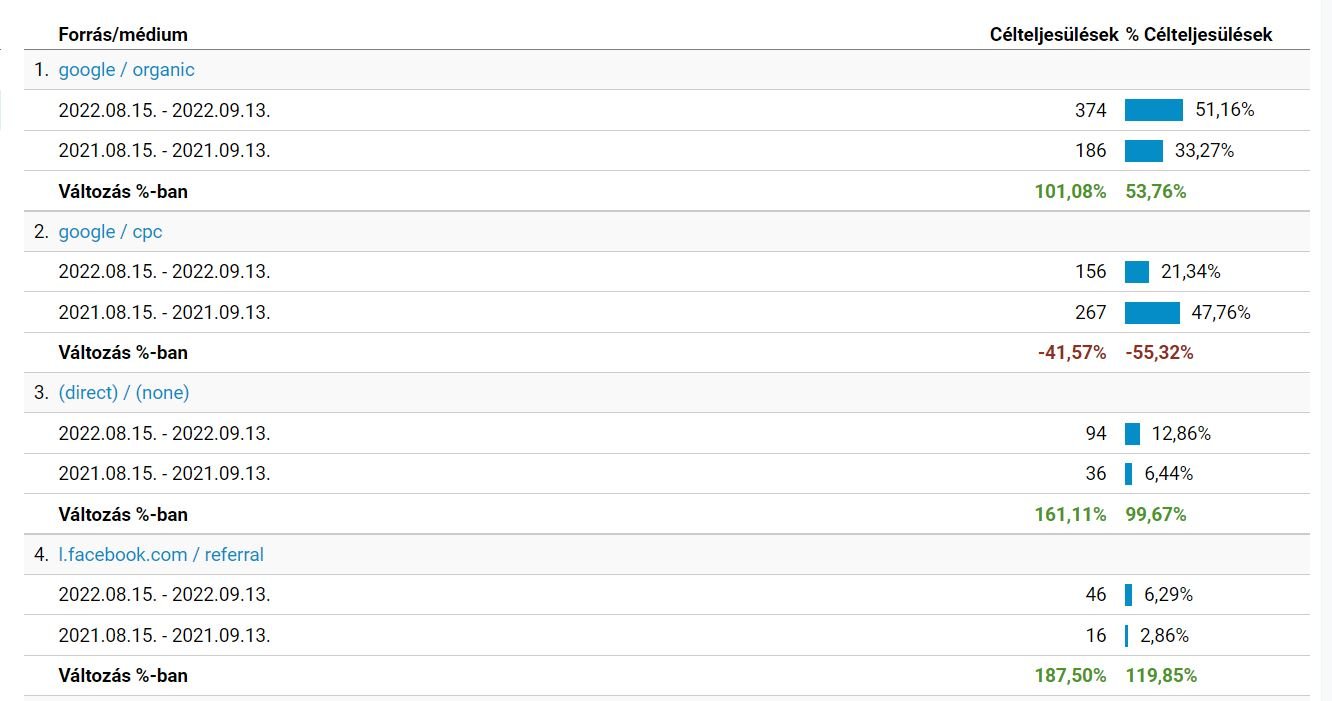Click the blue bar beside 47,76%
1332x701 pixels.
click(x=1152, y=313)
